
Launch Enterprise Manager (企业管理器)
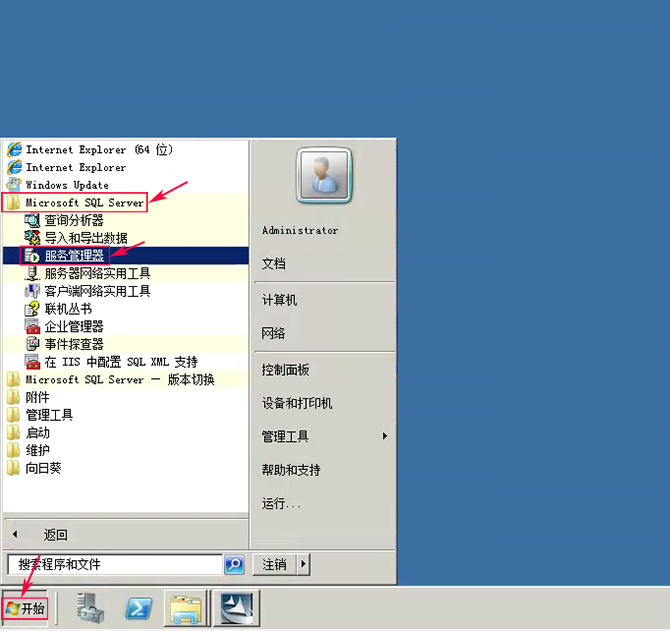click(73, 326)
